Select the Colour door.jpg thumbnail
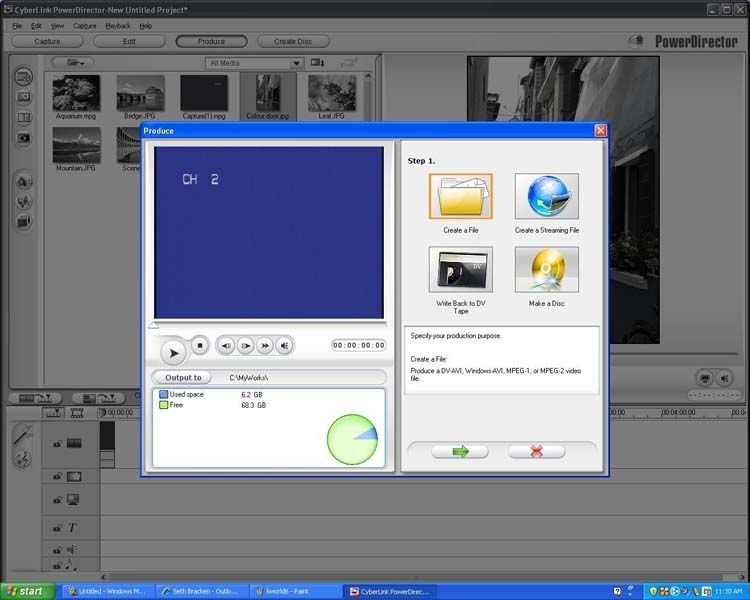 tap(268, 93)
